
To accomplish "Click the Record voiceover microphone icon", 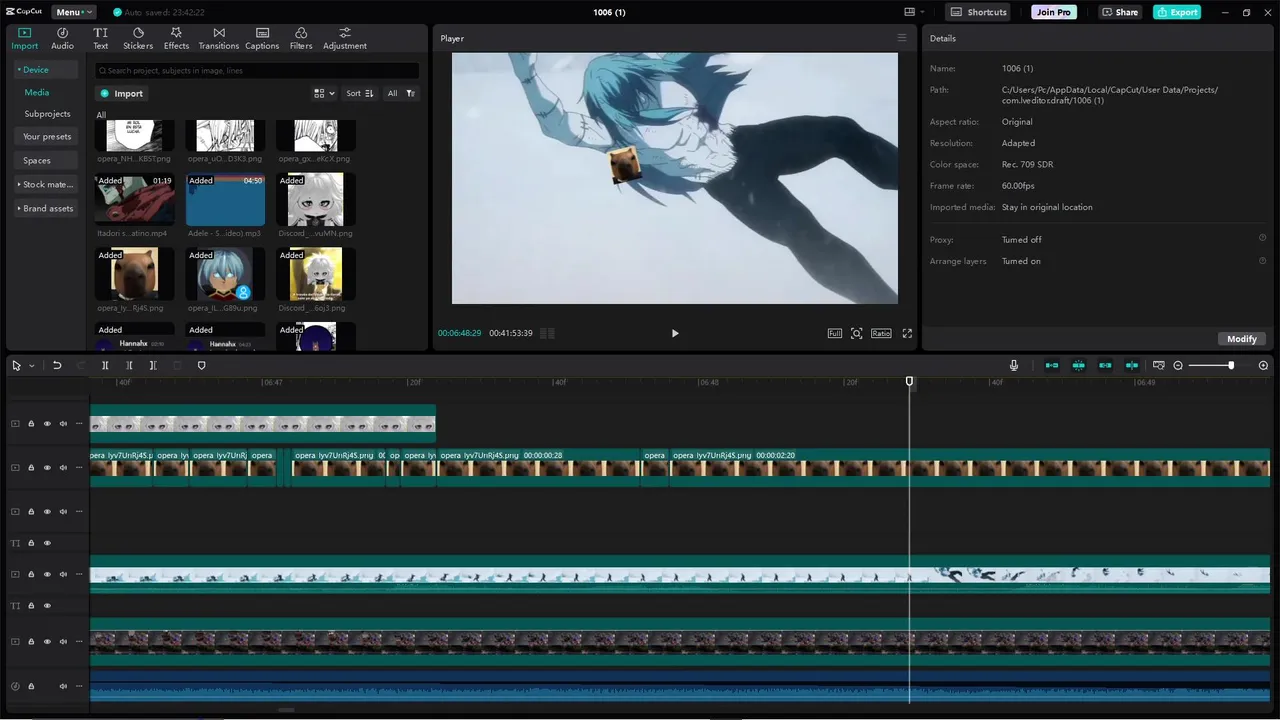I will [x=1014, y=366].
